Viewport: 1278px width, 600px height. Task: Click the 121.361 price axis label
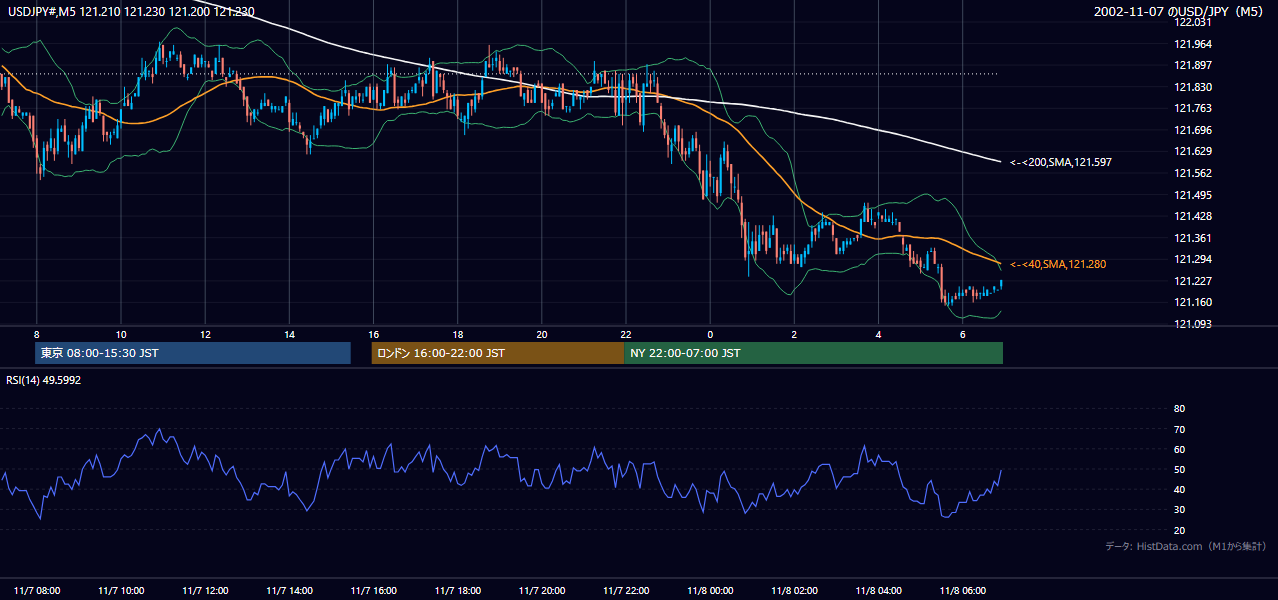[1194, 238]
